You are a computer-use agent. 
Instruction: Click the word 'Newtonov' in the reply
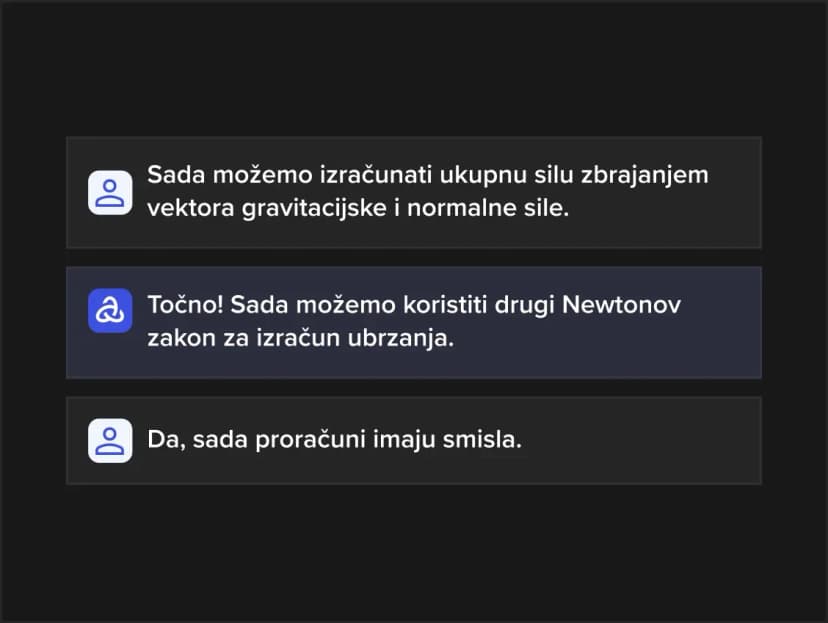click(x=621, y=305)
